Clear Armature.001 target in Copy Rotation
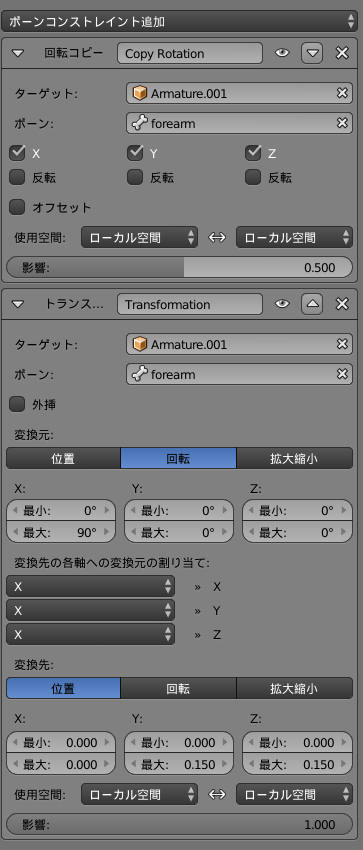The width and height of the screenshot is (363, 850). [x=342, y=93]
